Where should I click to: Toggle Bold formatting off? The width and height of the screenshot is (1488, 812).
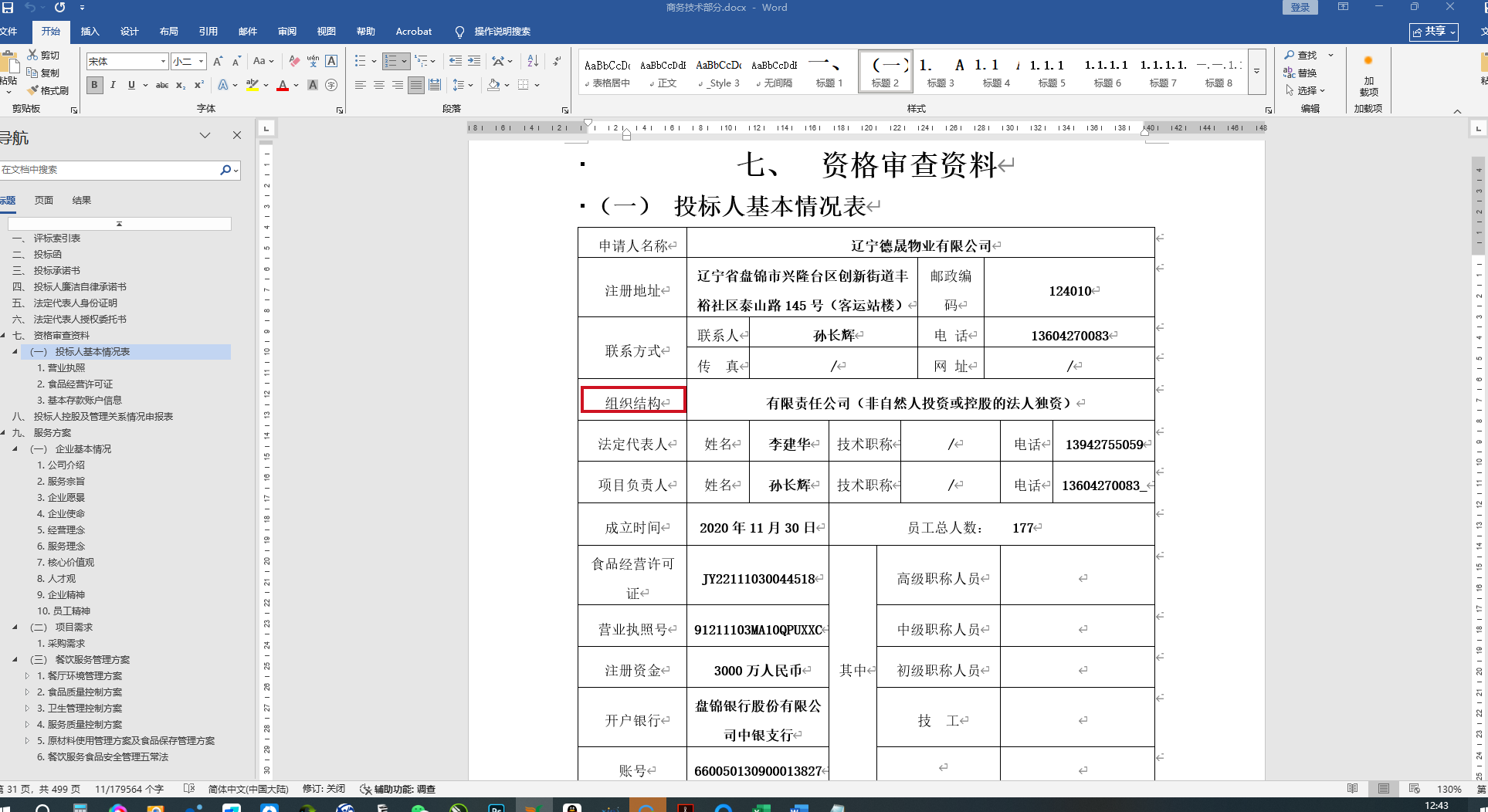pyautogui.click(x=95, y=85)
